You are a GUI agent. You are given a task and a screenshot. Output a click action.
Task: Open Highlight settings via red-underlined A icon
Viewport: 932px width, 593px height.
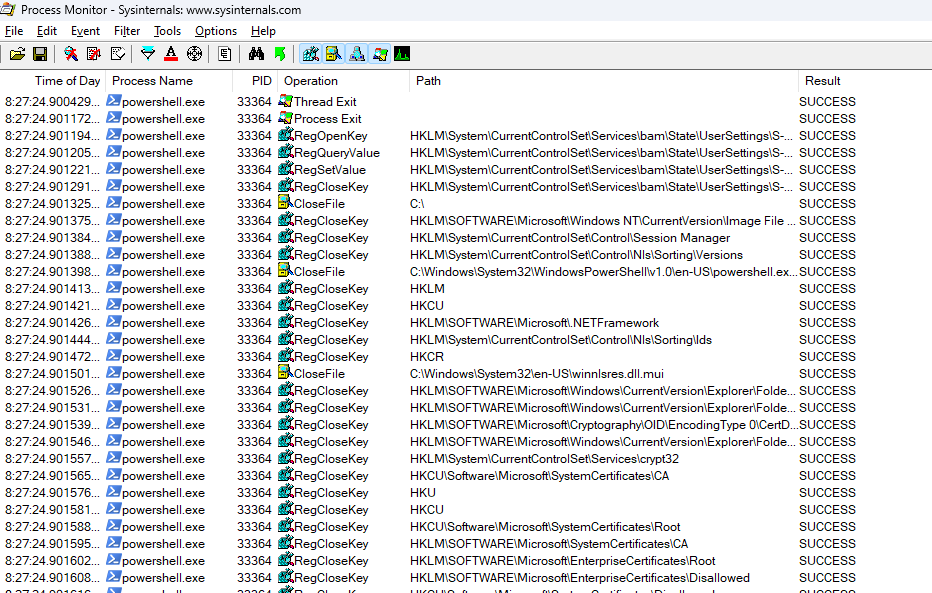click(171, 54)
